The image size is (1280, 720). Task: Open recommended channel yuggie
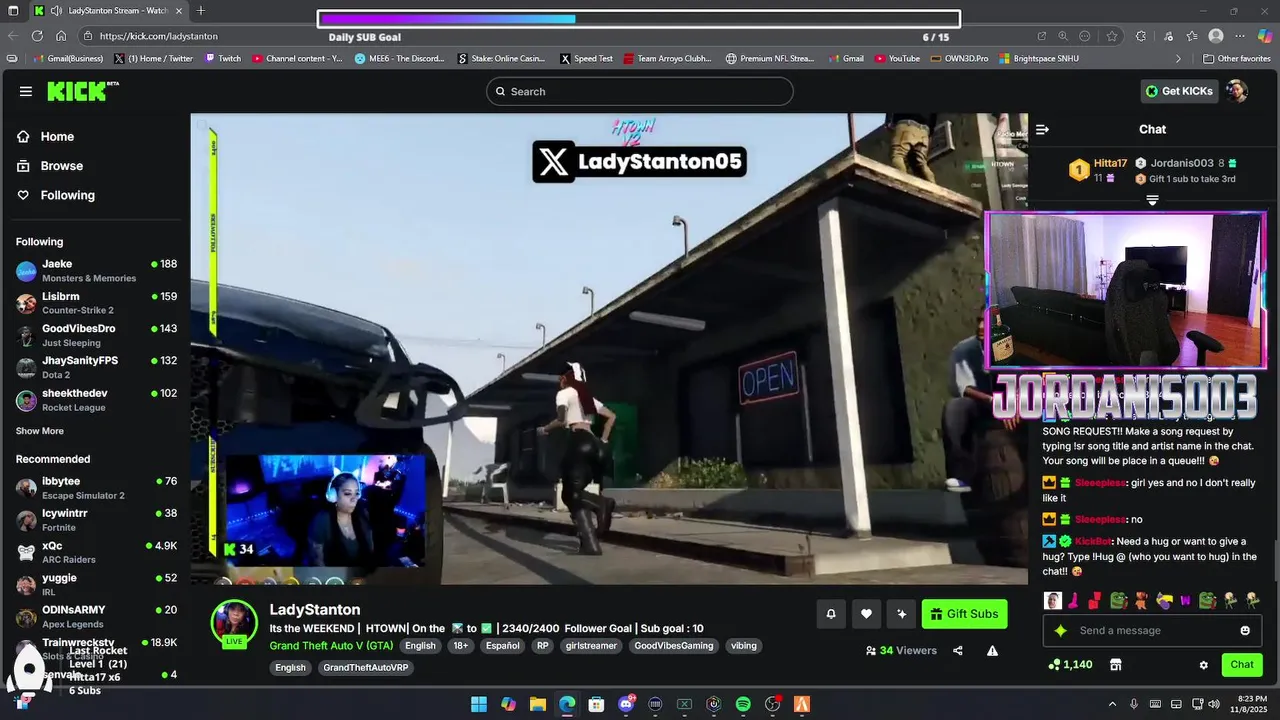tap(96, 584)
